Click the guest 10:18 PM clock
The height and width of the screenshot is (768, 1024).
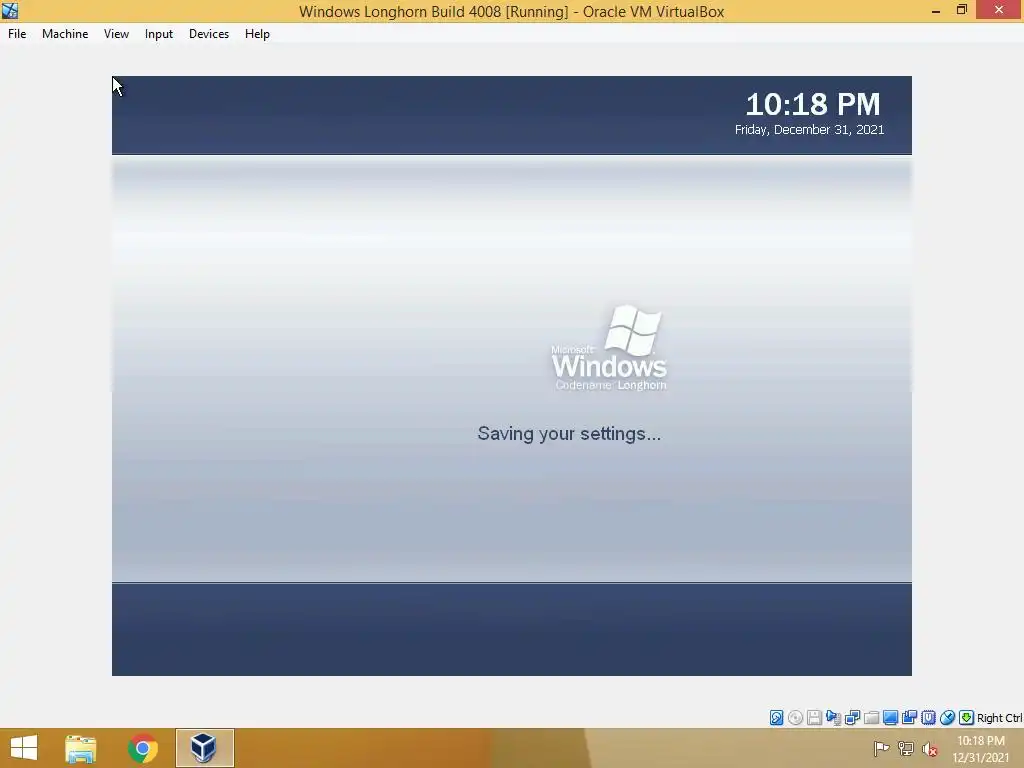pos(813,104)
